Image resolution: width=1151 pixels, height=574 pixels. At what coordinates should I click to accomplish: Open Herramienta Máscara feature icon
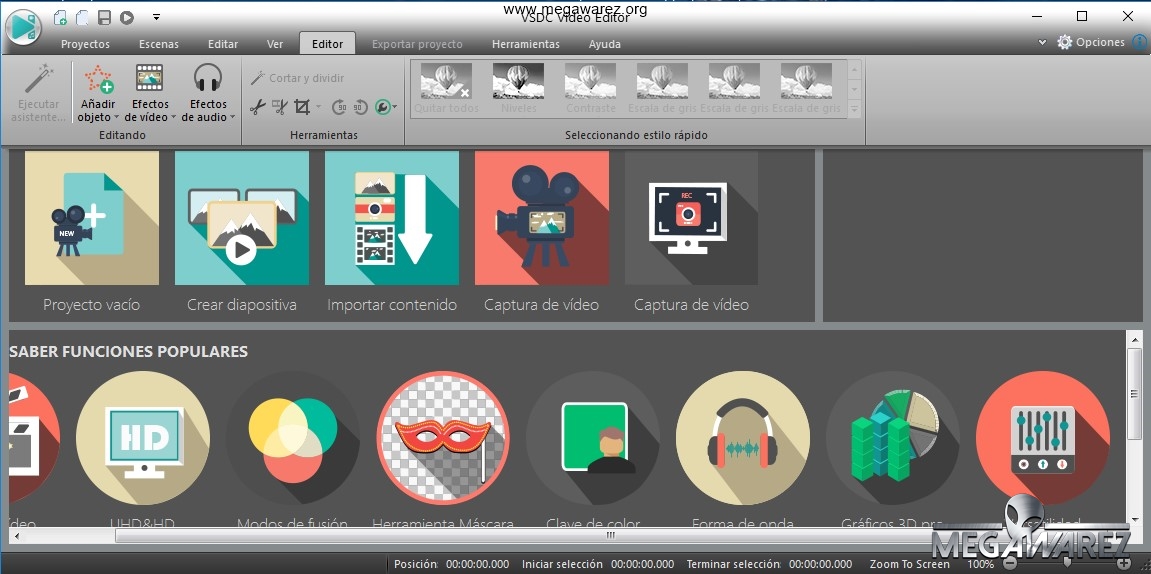click(x=443, y=438)
